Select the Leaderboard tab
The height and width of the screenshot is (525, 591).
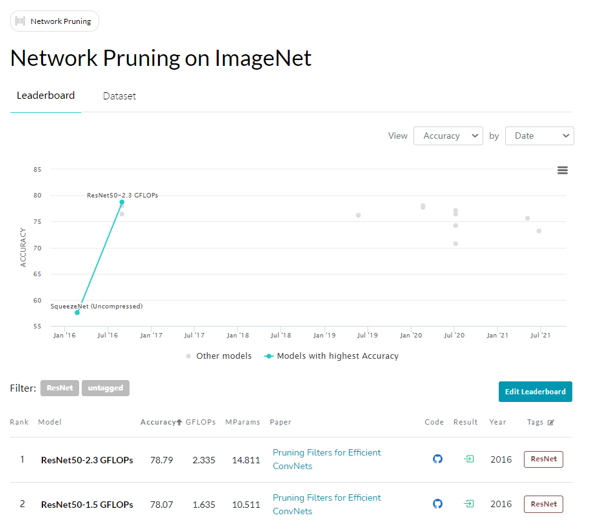point(46,95)
